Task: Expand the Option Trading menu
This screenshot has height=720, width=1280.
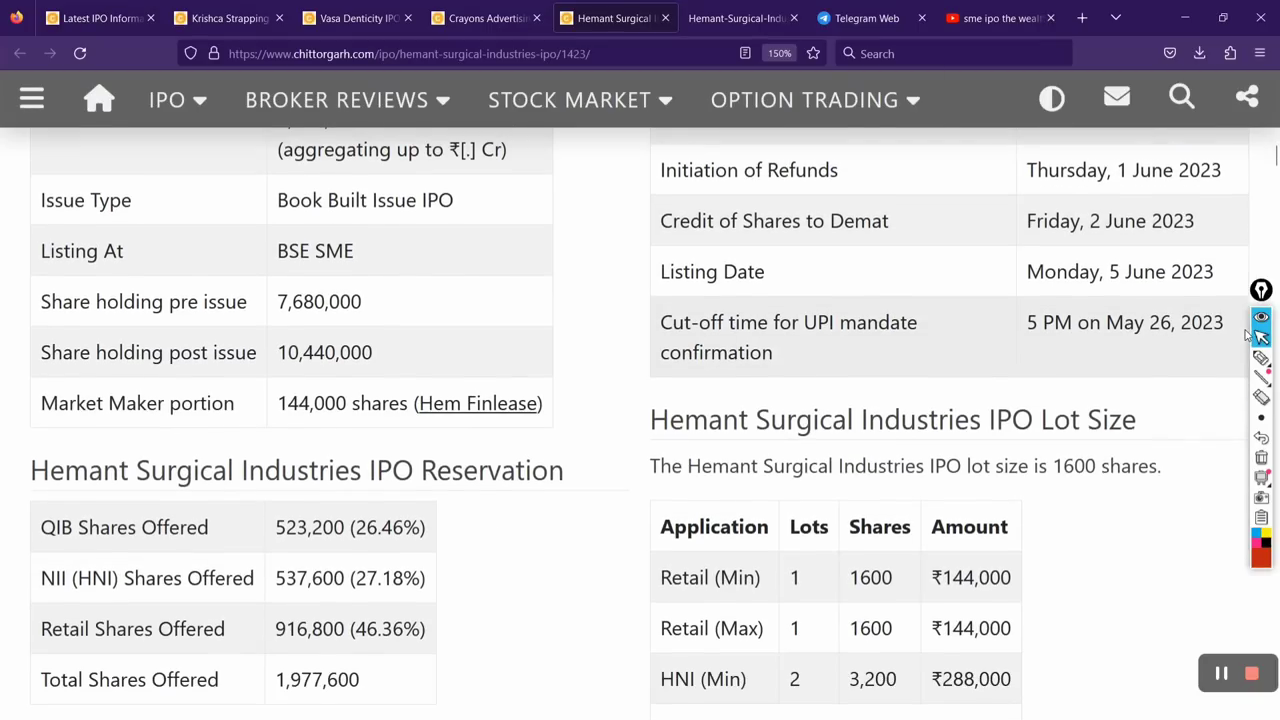Action: tap(815, 100)
